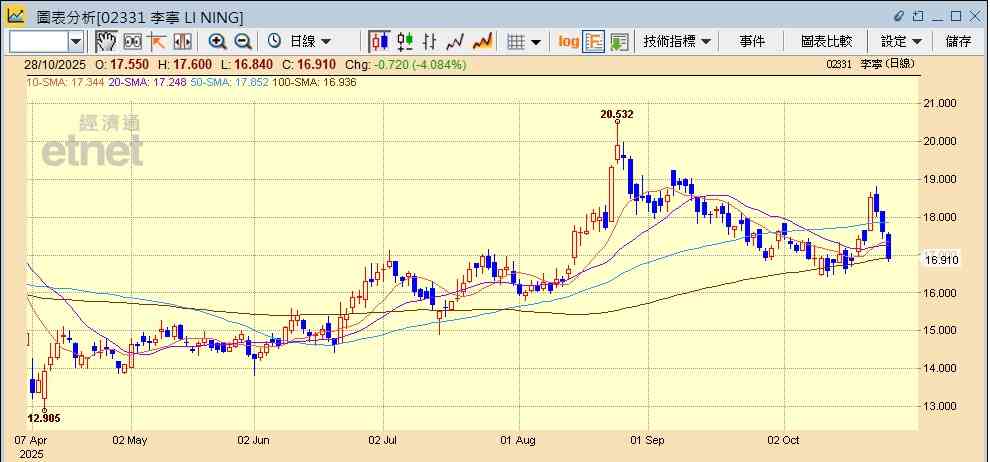Click the crosshair cursor tool icon
990x462 pixels.
(x=157, y=41)
